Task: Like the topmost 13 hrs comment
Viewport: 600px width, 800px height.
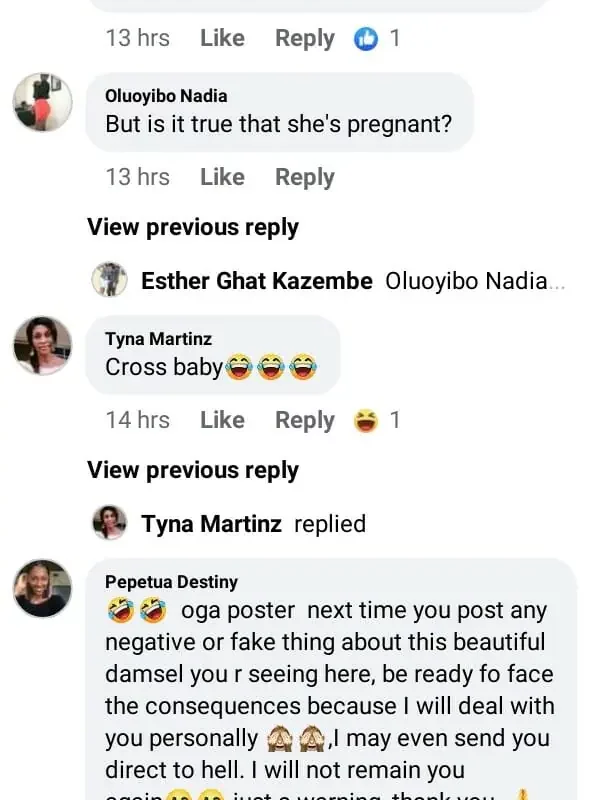Action: coord(222,38)
